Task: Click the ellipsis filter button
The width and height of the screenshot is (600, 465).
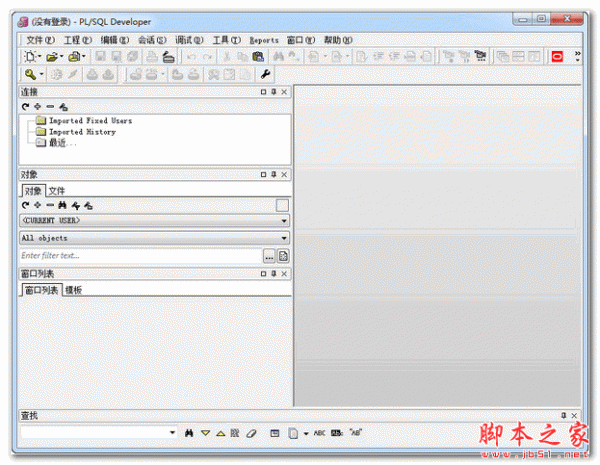Action: (269, 256)
